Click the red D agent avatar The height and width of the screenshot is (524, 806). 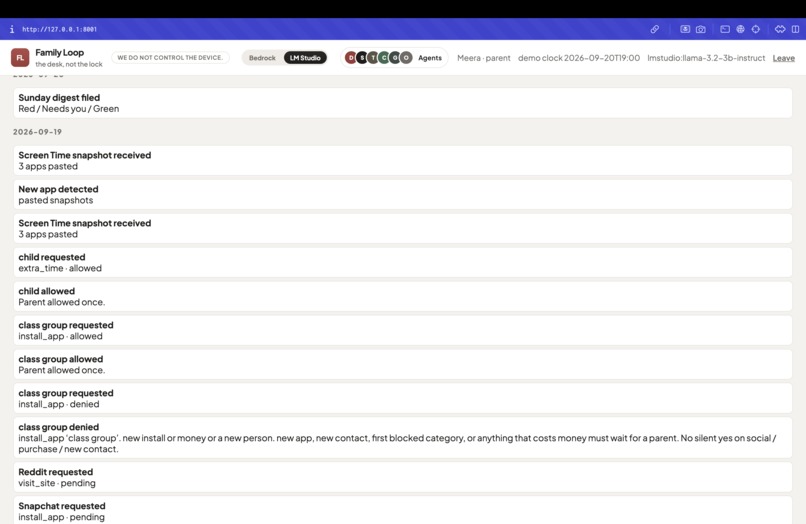[351, 58]
